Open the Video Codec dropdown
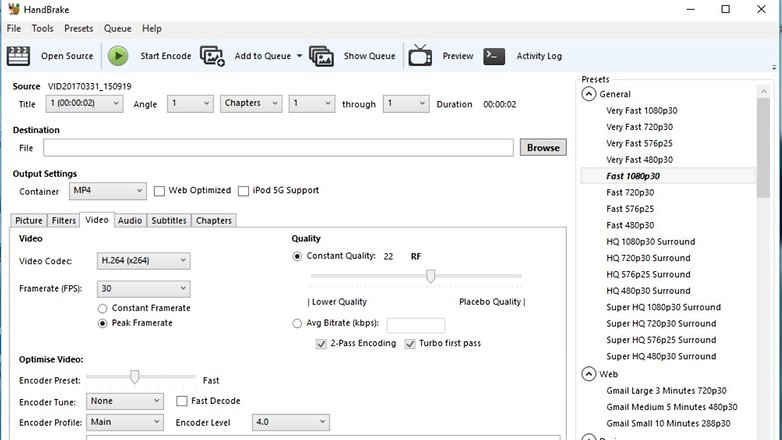 tap(144, 260)
